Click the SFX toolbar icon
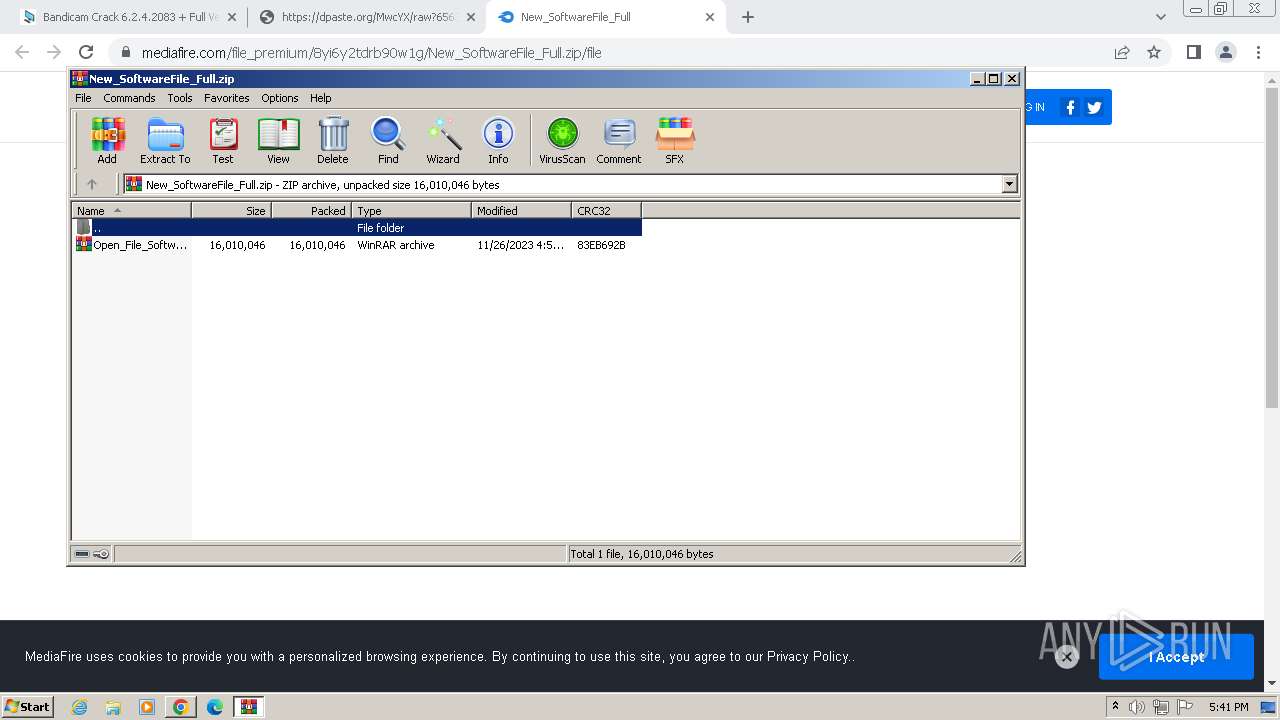 click(x=675, y=140)
